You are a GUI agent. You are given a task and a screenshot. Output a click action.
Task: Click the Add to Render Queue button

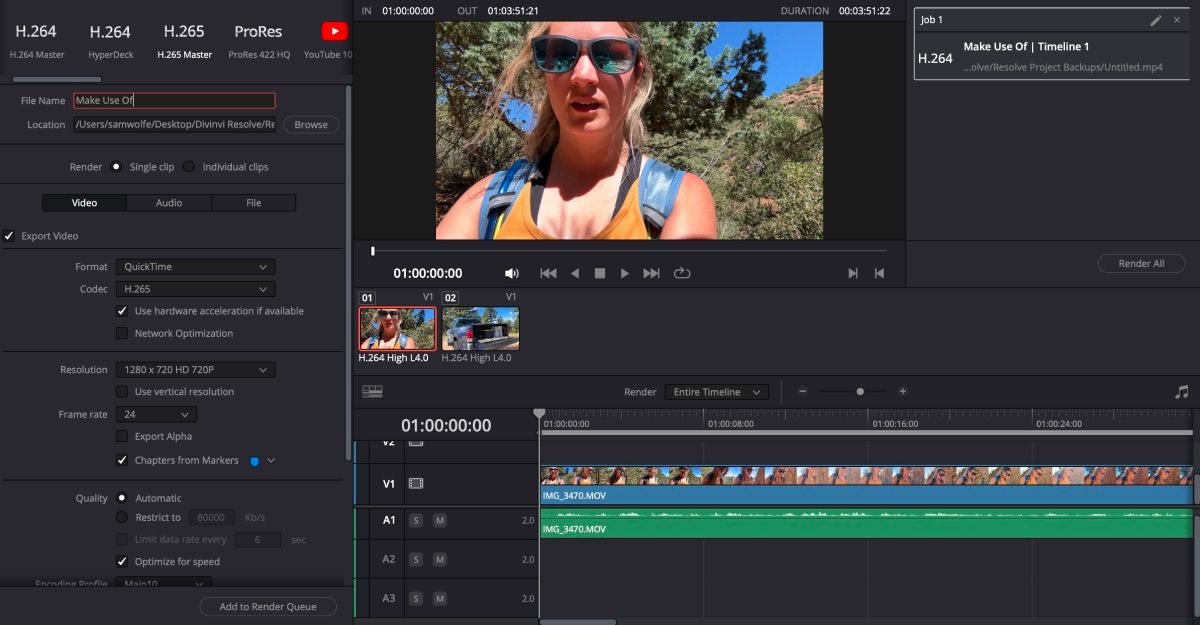point(267,606)
